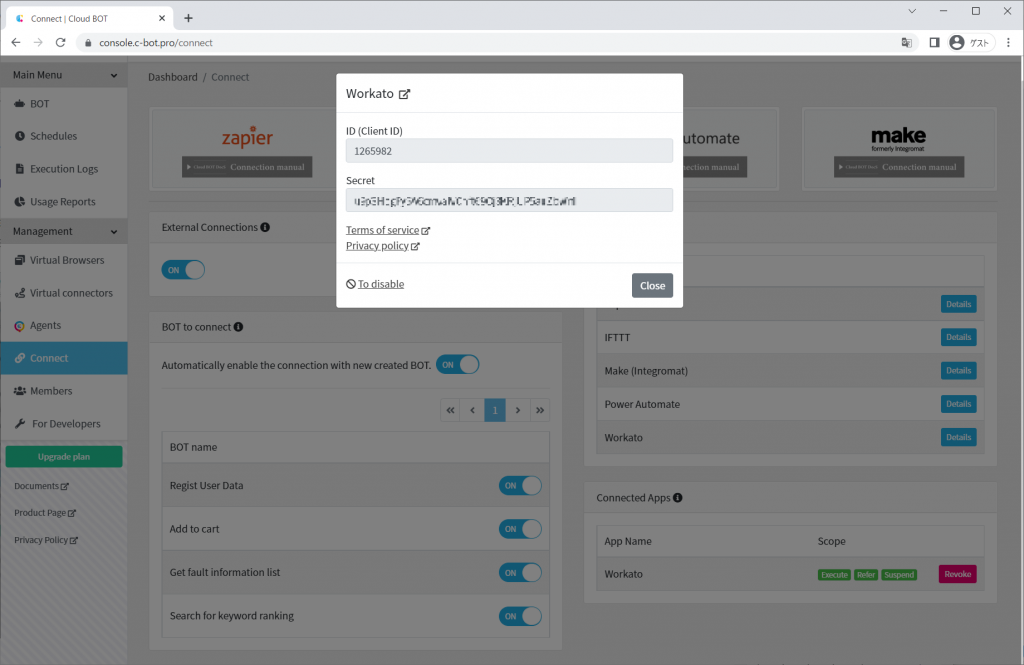Click the Usage Reports pie chart icon
Screen dimensions: 1024x665
click(x=20, y=202)
